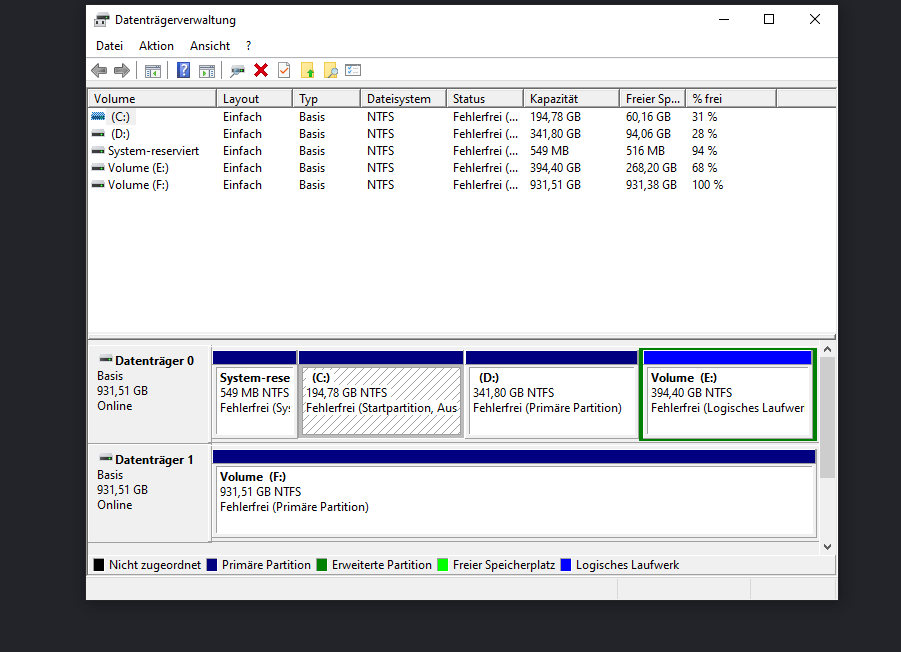This screenshot has width=901, height=652.
Task: Sort by the Freier Sp... column header
Action: (653, 99)
